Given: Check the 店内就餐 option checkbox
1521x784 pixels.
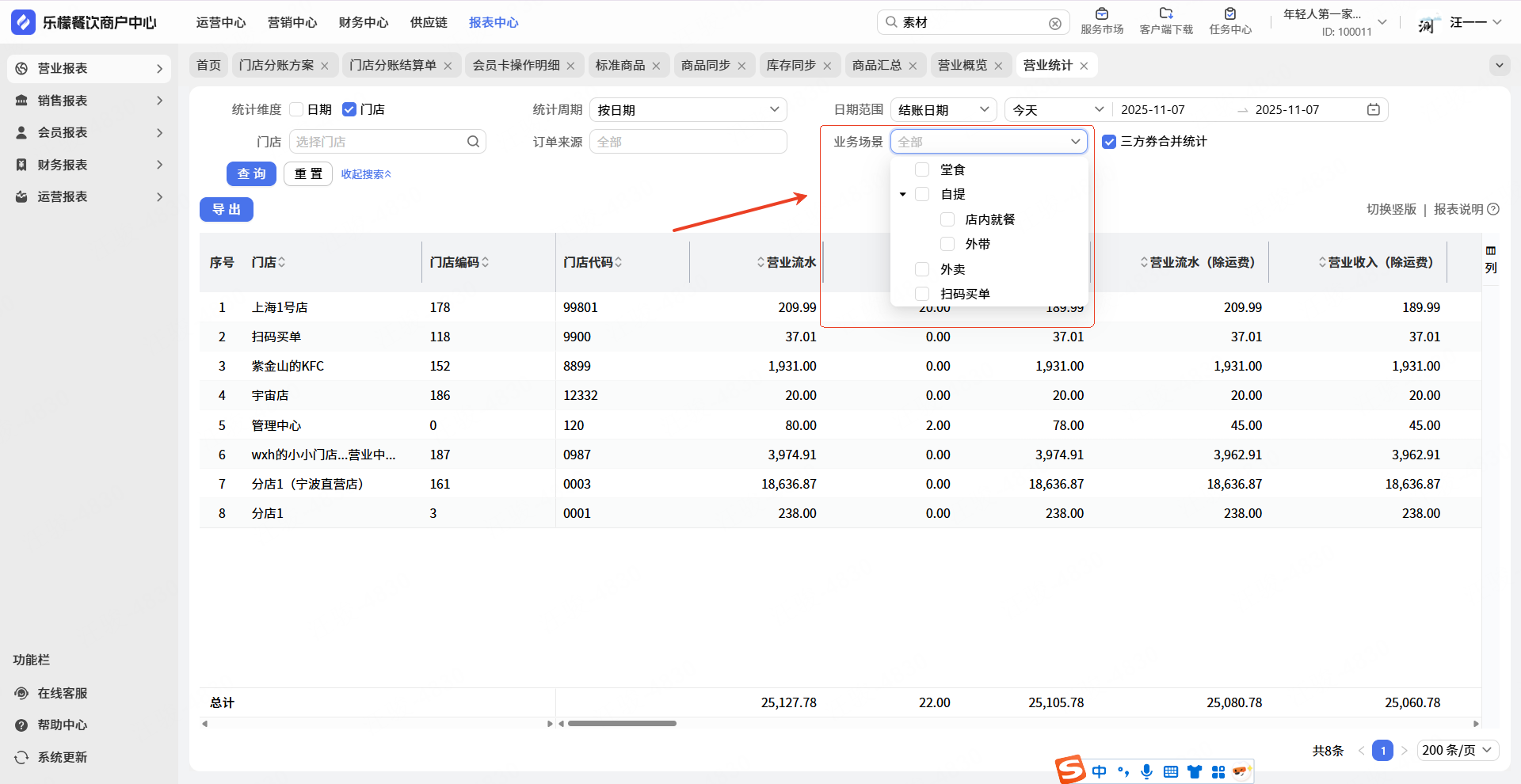Looking at the screenshot, I should click(947, 219).
